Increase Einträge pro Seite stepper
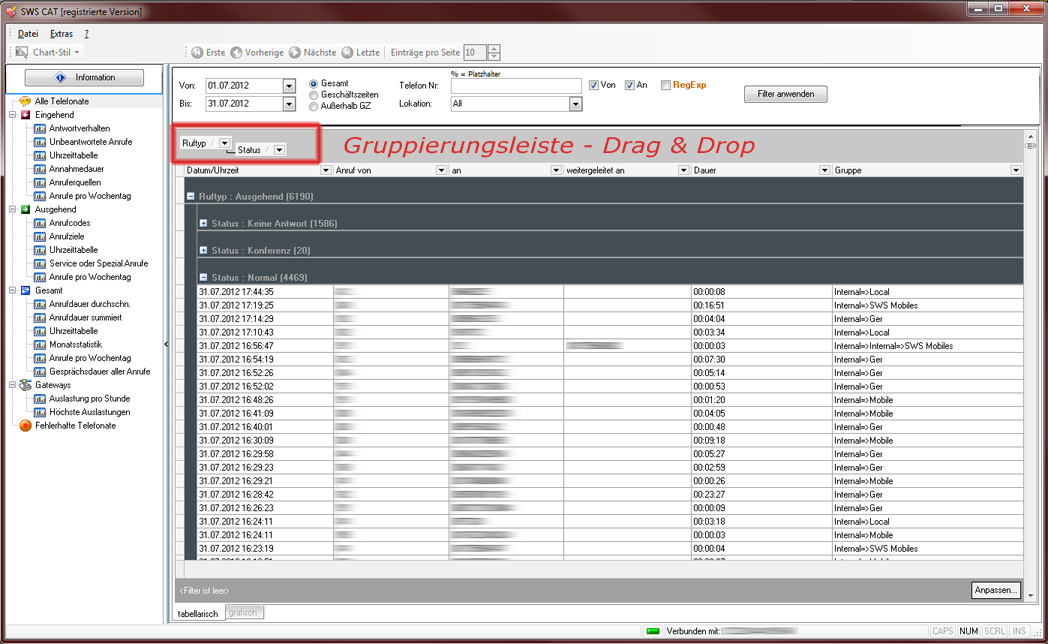1048x644 pixels. click(494, 49)
